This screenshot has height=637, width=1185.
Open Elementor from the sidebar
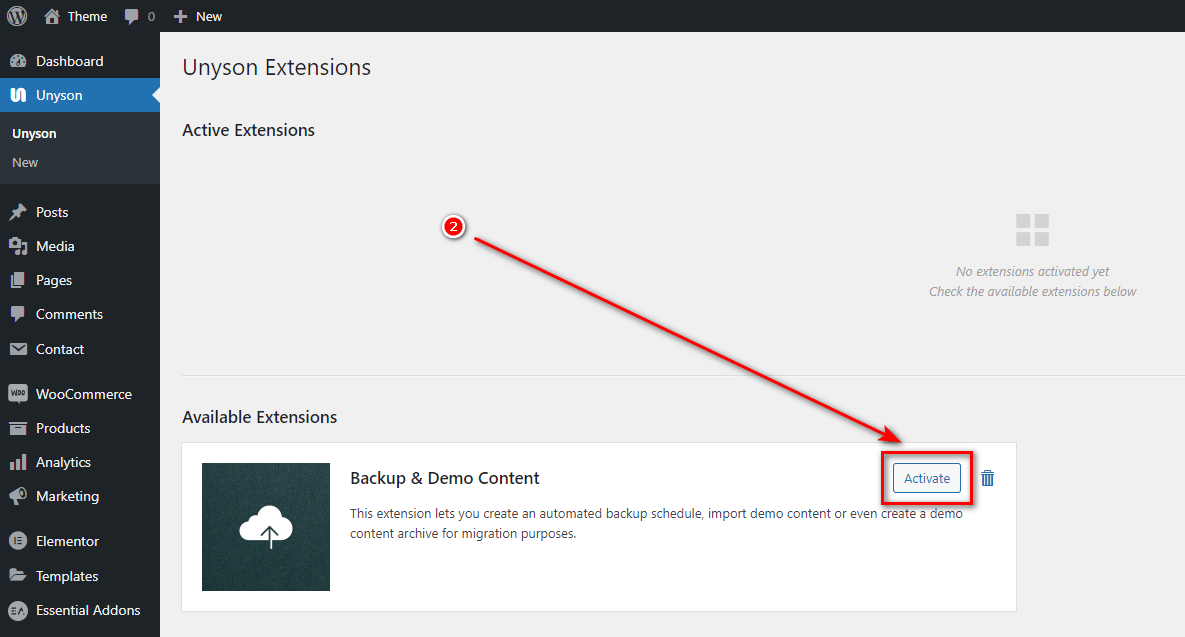point(67,541)
